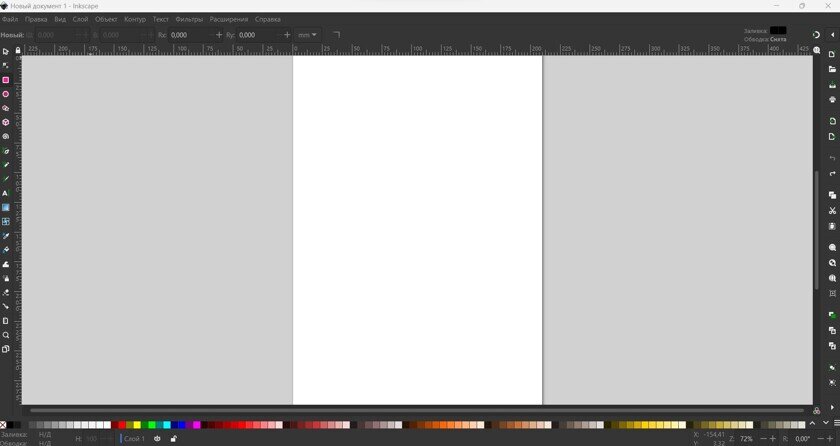
Task: Increase the rotation with plus beside 0,00°
Action: [x=830, y=439]
